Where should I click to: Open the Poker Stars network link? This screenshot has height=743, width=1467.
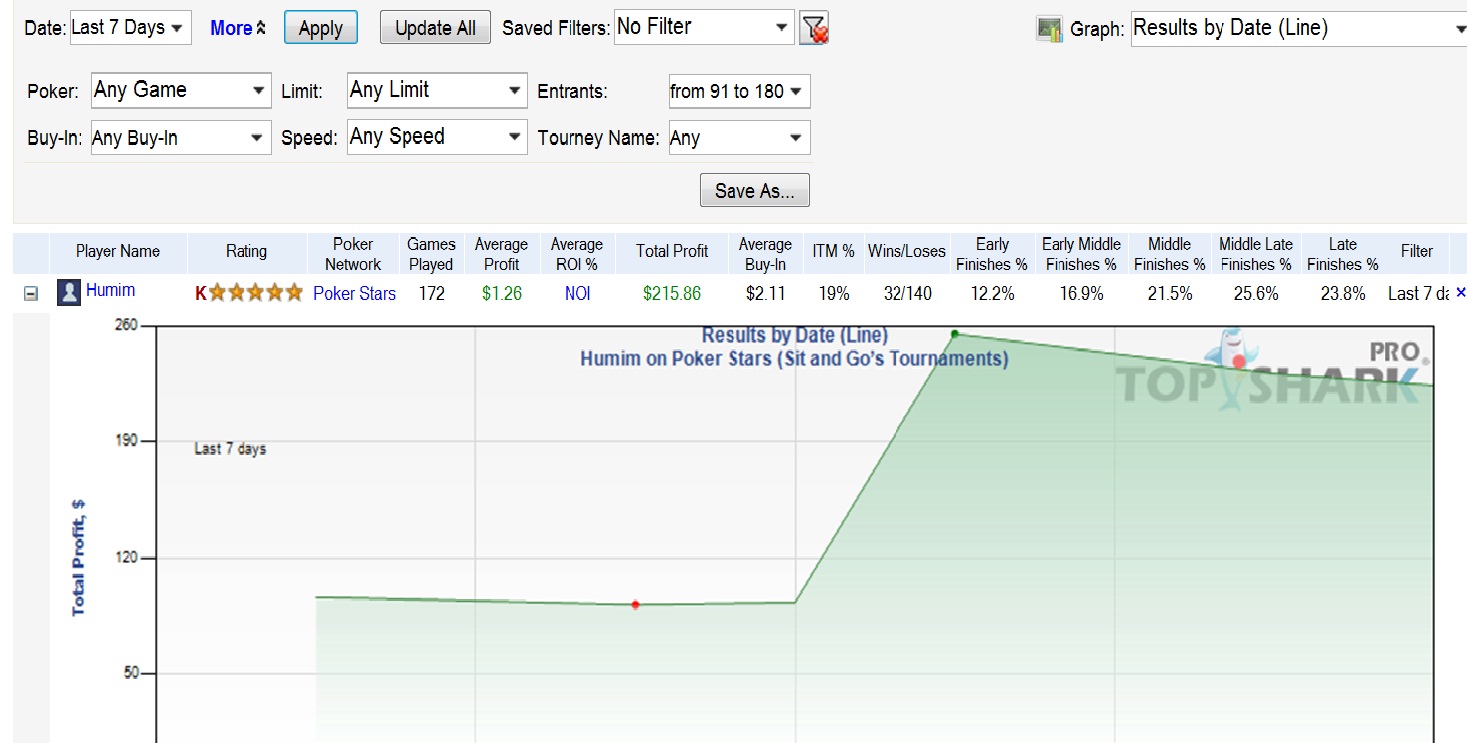354,293
